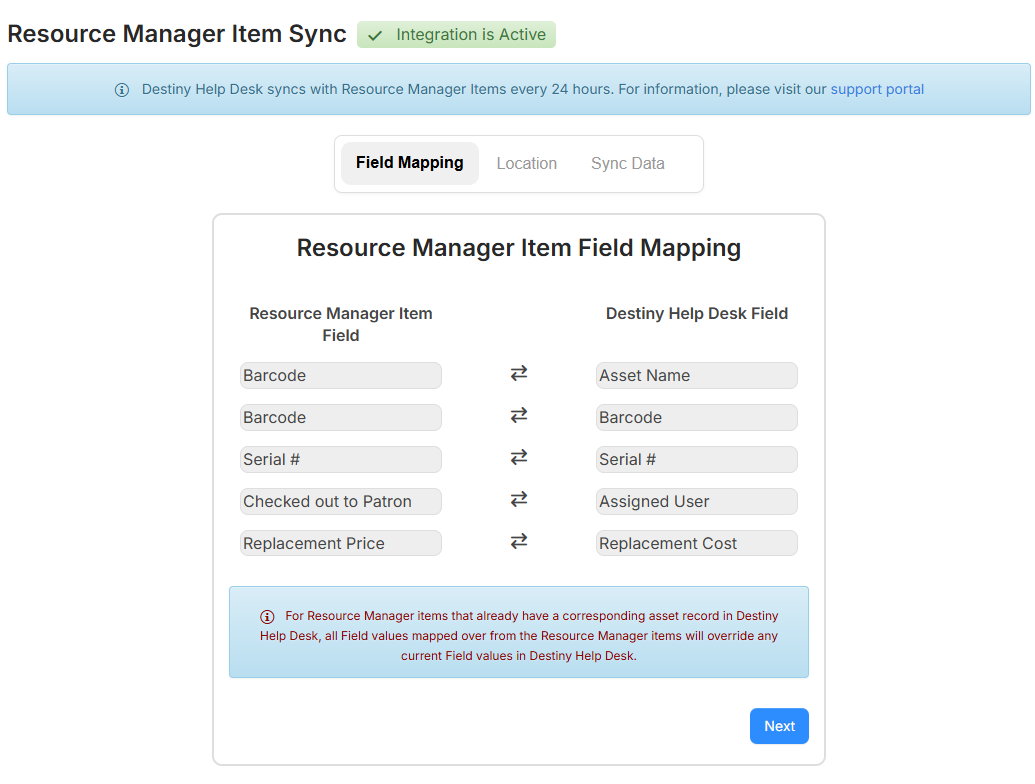
Task: Click the Resource Manager Item Field Mapping heading
Action: coord(519,248)
